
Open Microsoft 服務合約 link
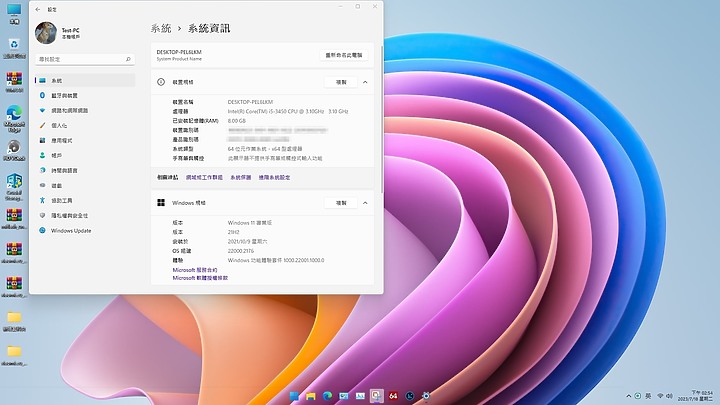tap(195, 270)
